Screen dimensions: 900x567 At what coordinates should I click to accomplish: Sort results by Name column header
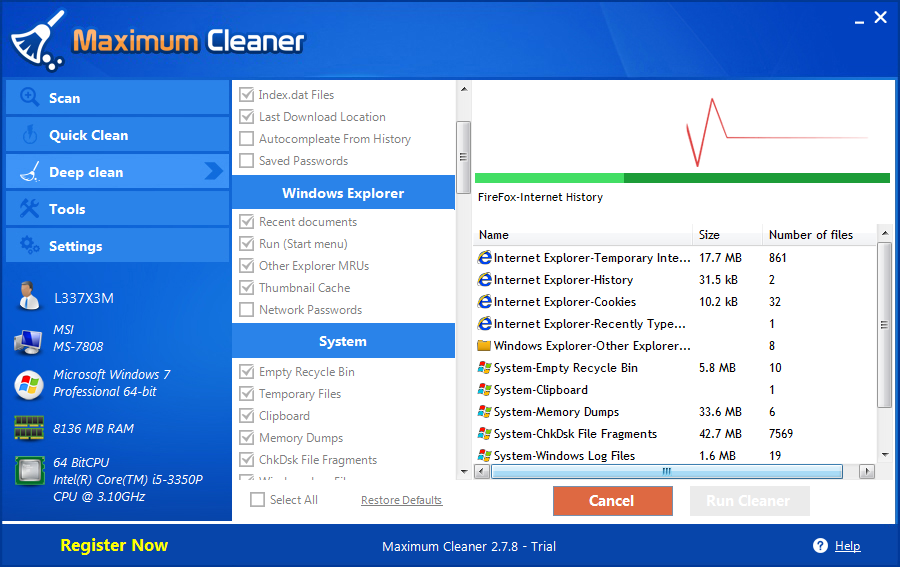coord(584,235)
